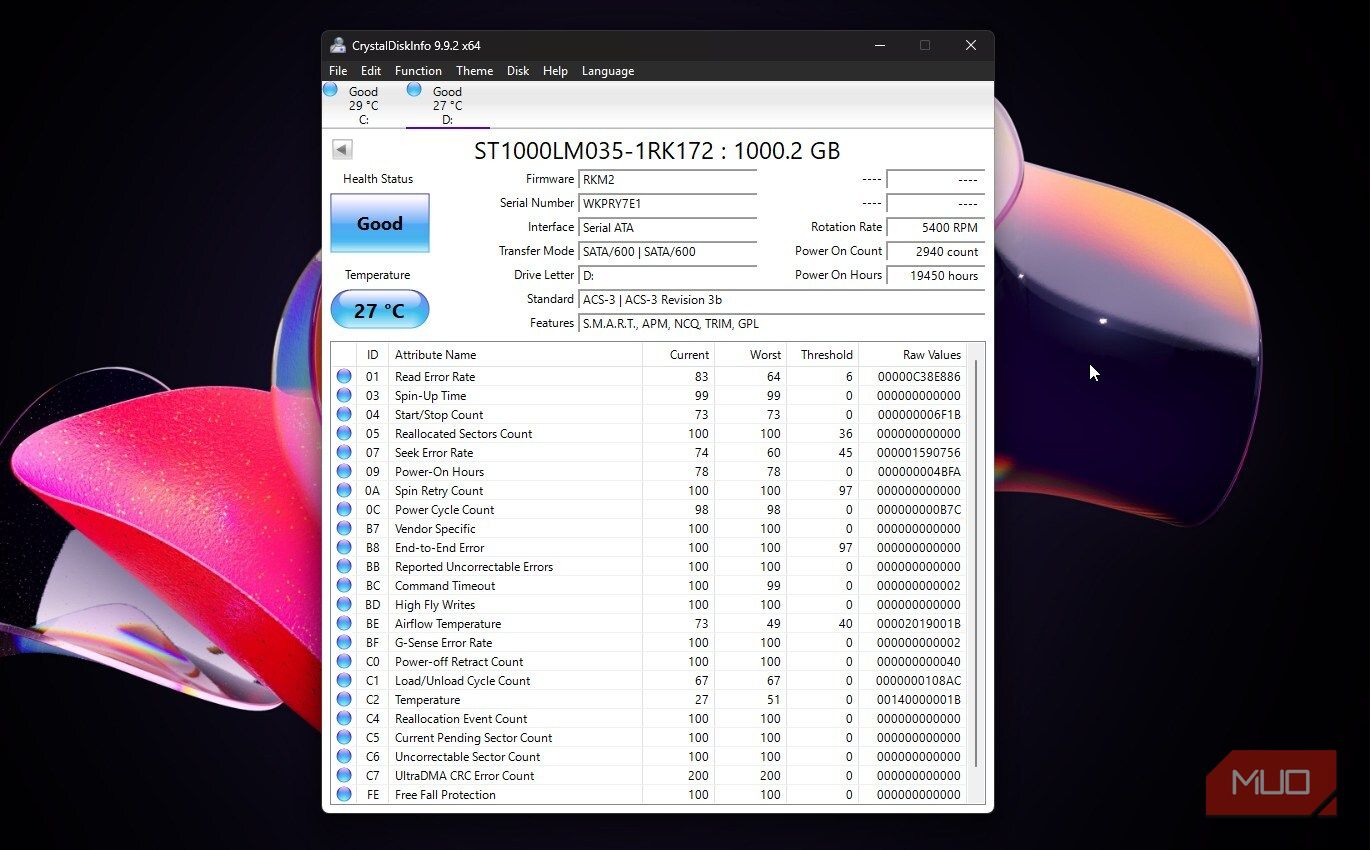Click the previous disk arrow icon

point(342,150)
